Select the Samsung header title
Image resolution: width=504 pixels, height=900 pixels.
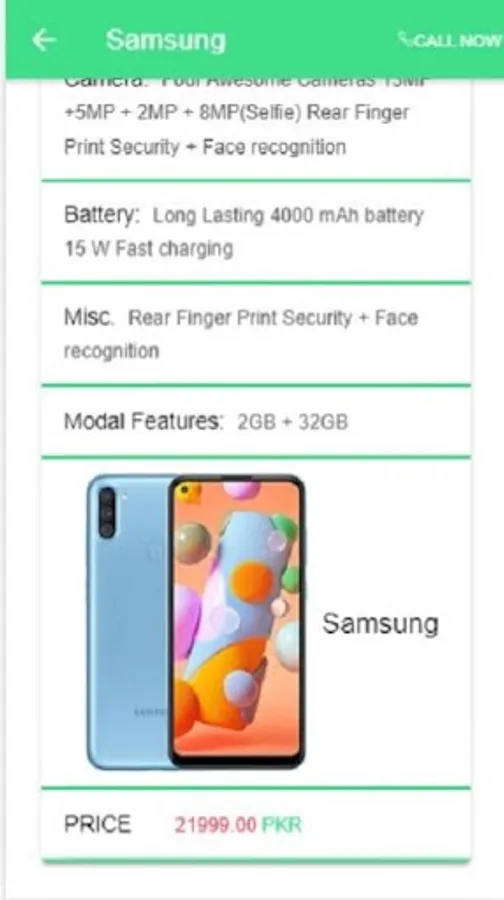[166, 40]
